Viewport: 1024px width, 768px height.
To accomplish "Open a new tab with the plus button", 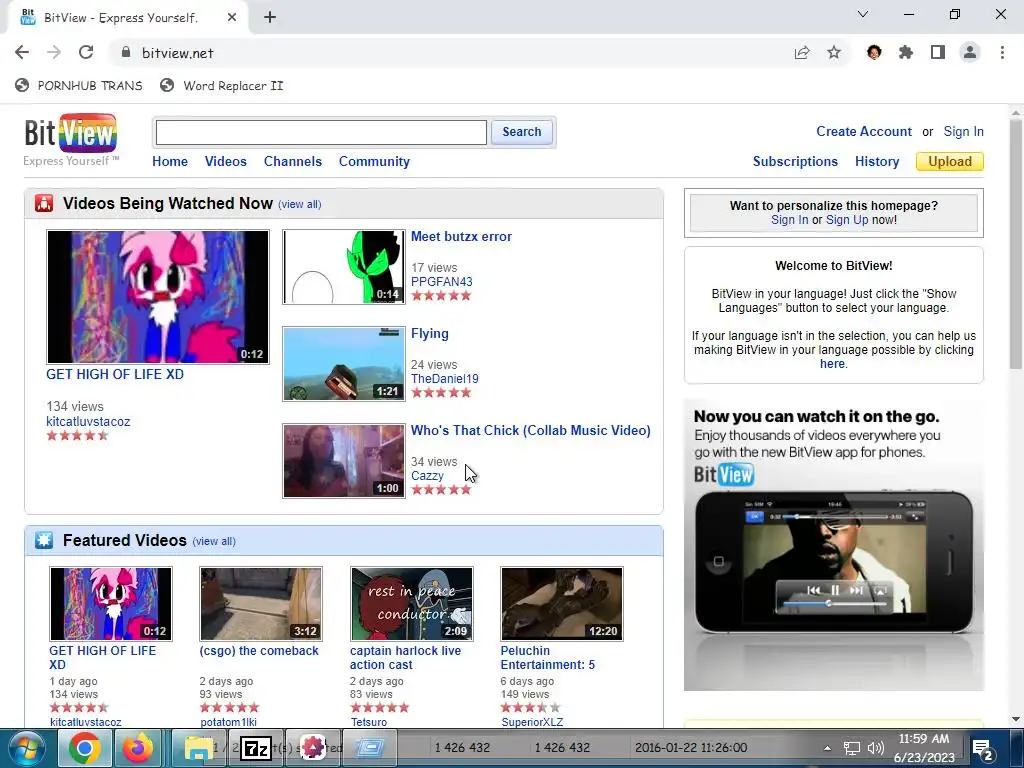I will coord(270,18).
